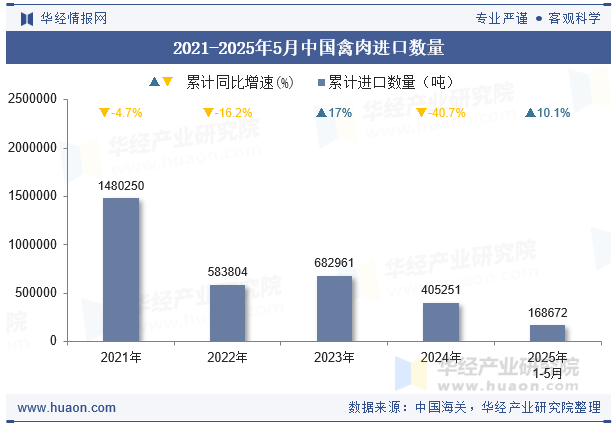
Task: Click the 2024年 x-axis label
Action: [441, 357]
